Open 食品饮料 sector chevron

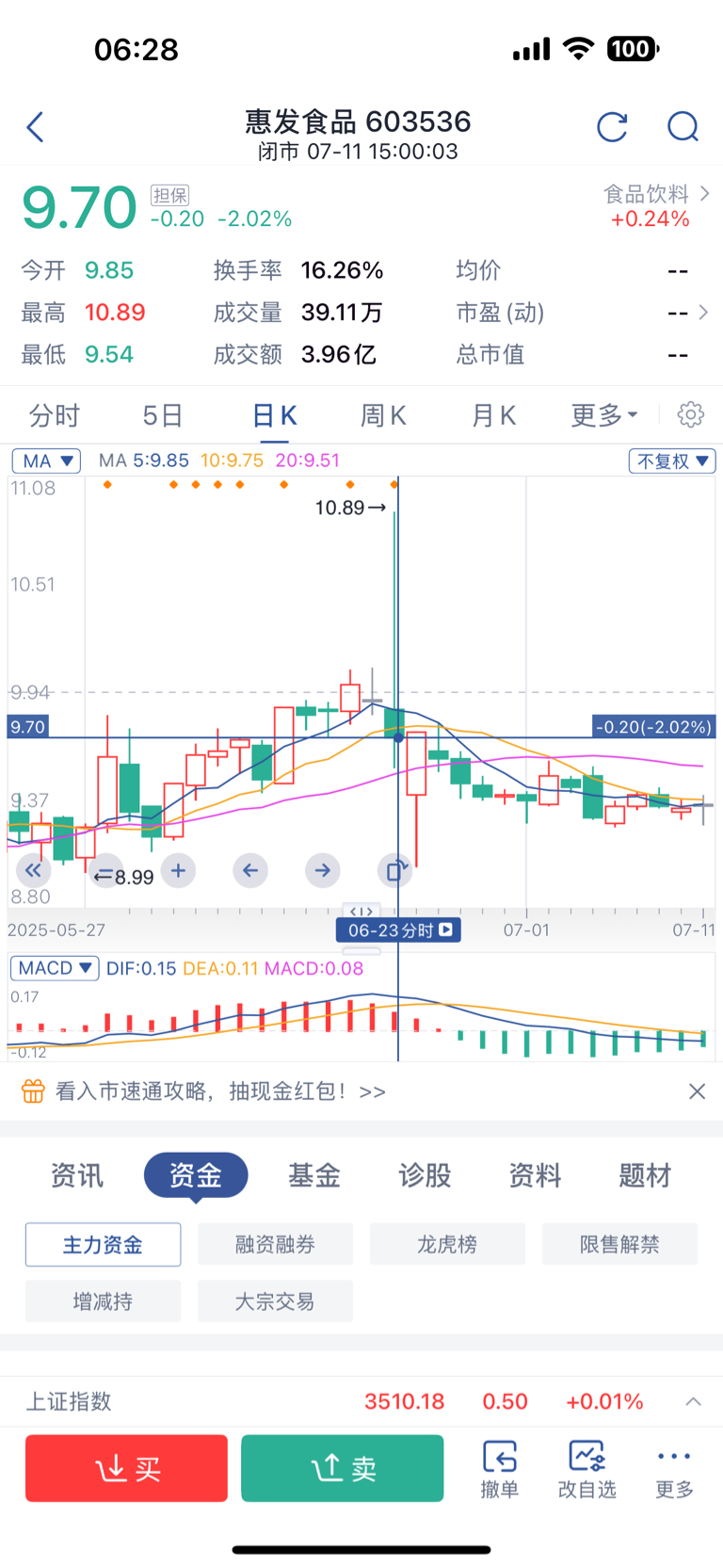coord(705,194)
